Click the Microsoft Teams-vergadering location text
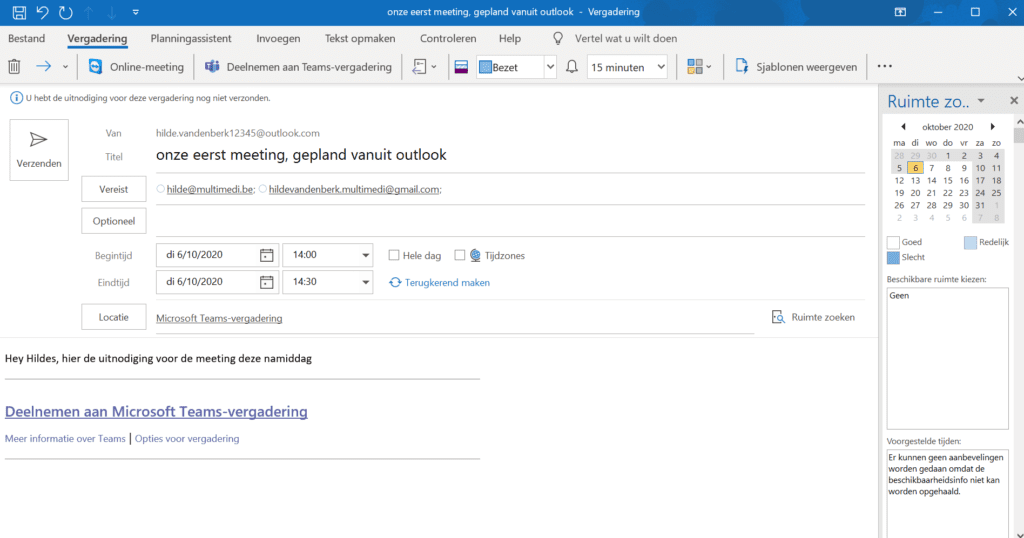The width and height of the screenshot is (1024, 538). pyautogui.click(x=219, y=319)
